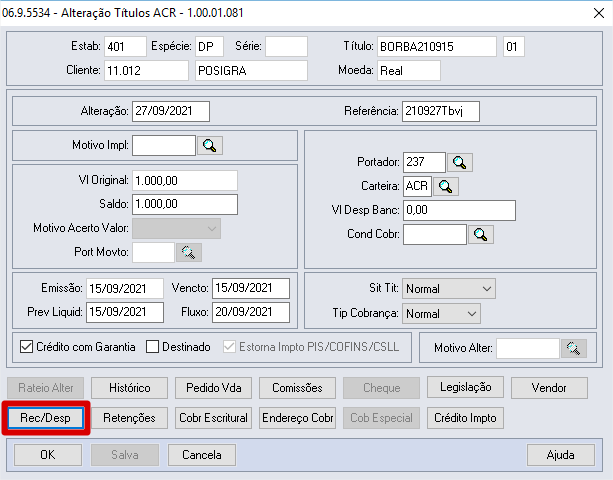Screen dimensions: 613x480
Task: Click the parcel field showing 01
Action: [x=514, y=47]
